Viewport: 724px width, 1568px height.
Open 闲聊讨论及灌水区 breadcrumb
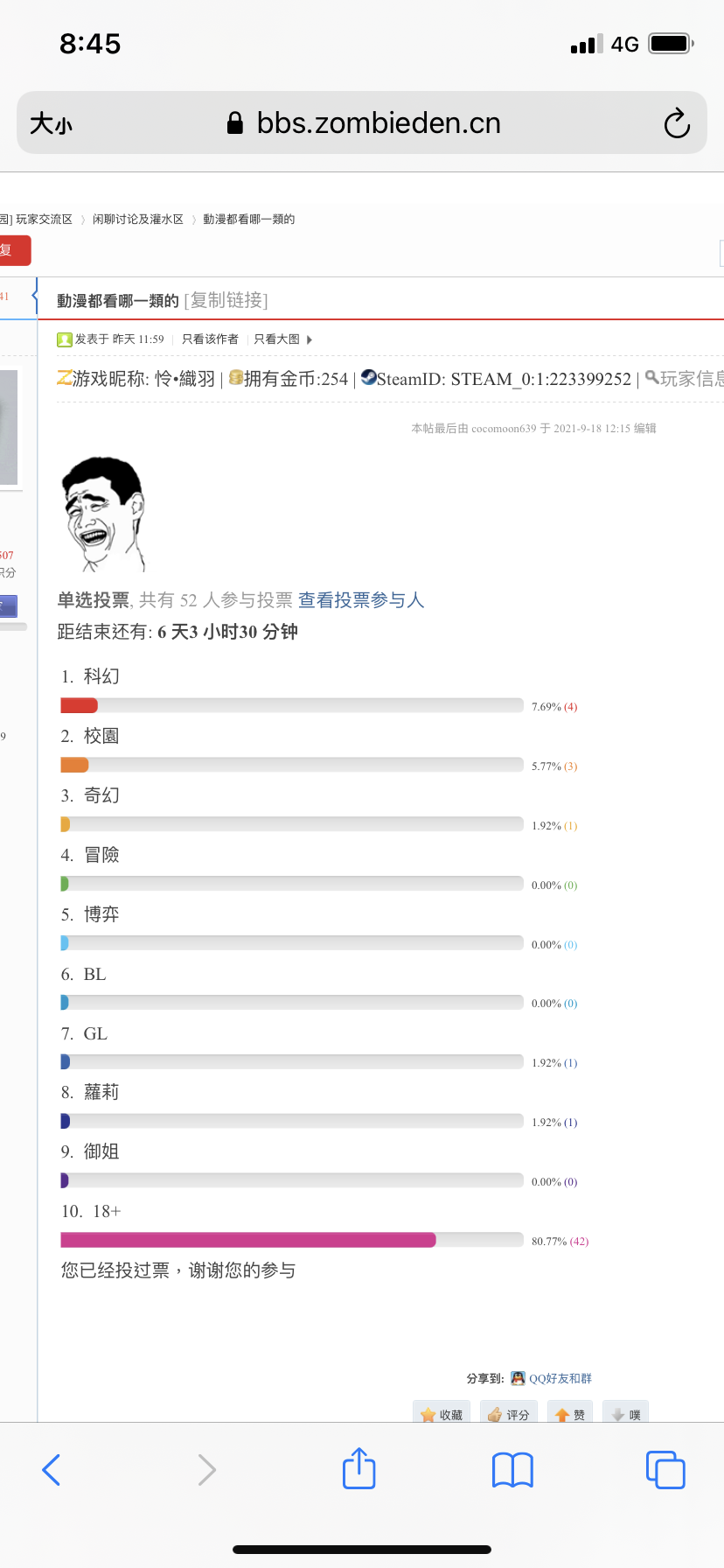138,220
